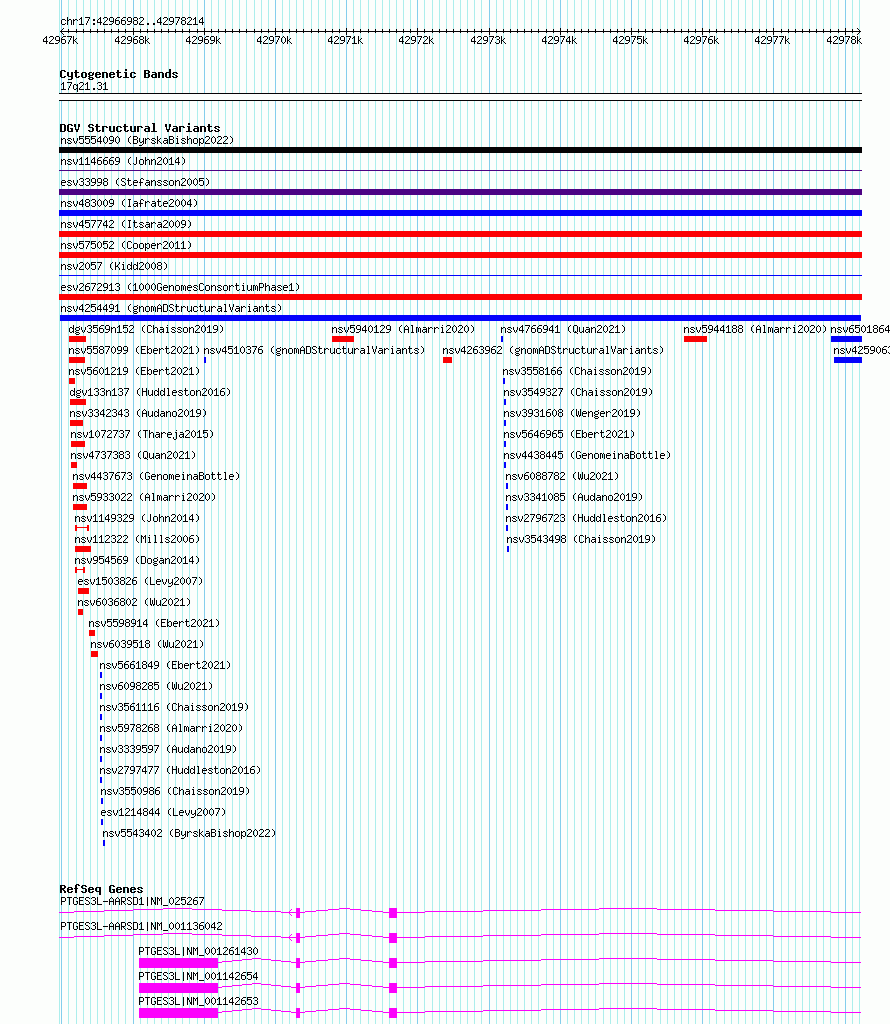Select the 17q21.31 band label
This screenshot has height=1024, width=890.
tap(84, 86)
